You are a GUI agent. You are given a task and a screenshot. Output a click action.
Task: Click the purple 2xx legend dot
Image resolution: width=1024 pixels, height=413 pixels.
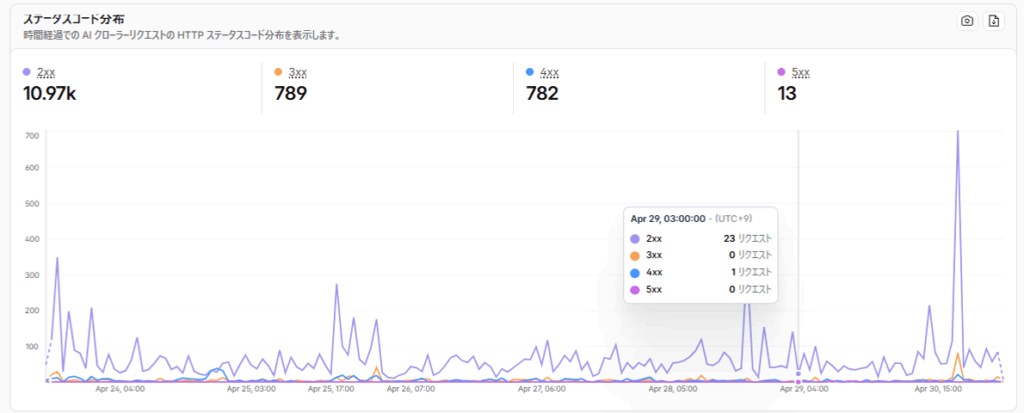pyautogui.click(x=27, y=72)
